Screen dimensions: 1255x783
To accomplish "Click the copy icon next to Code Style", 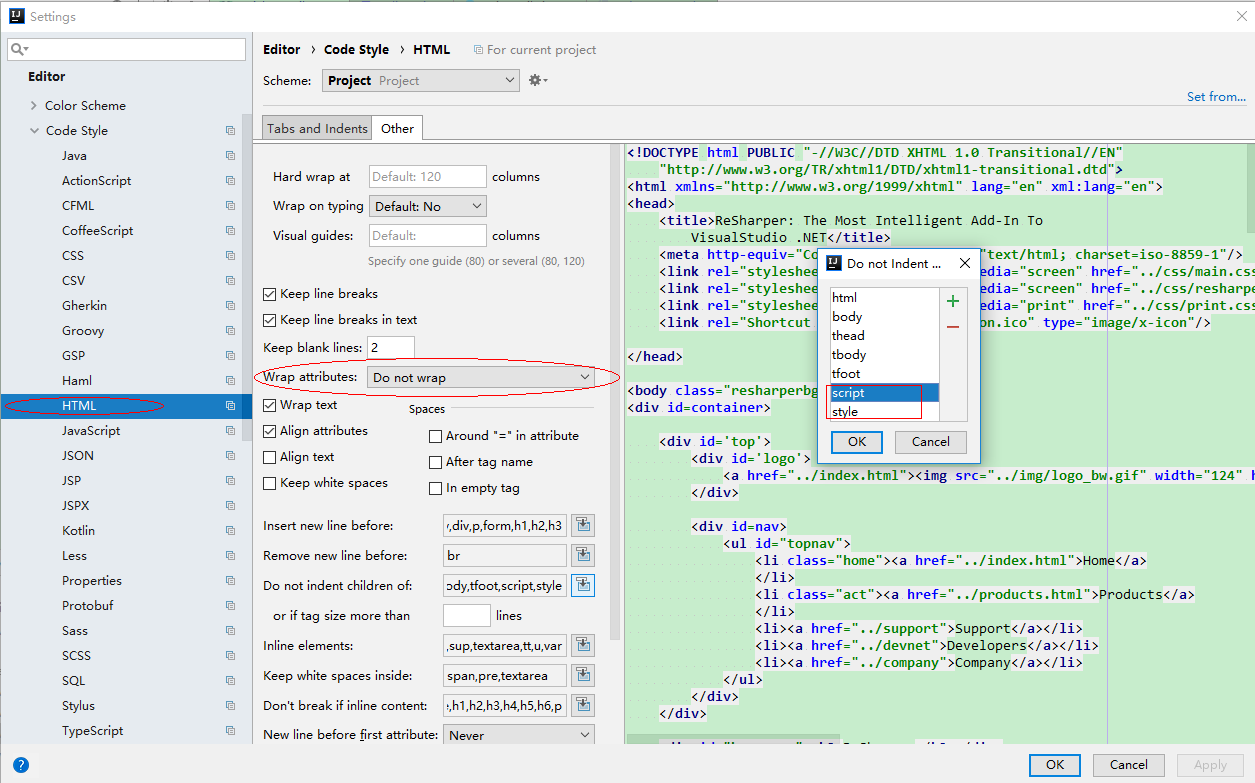I will click(230, 131).
